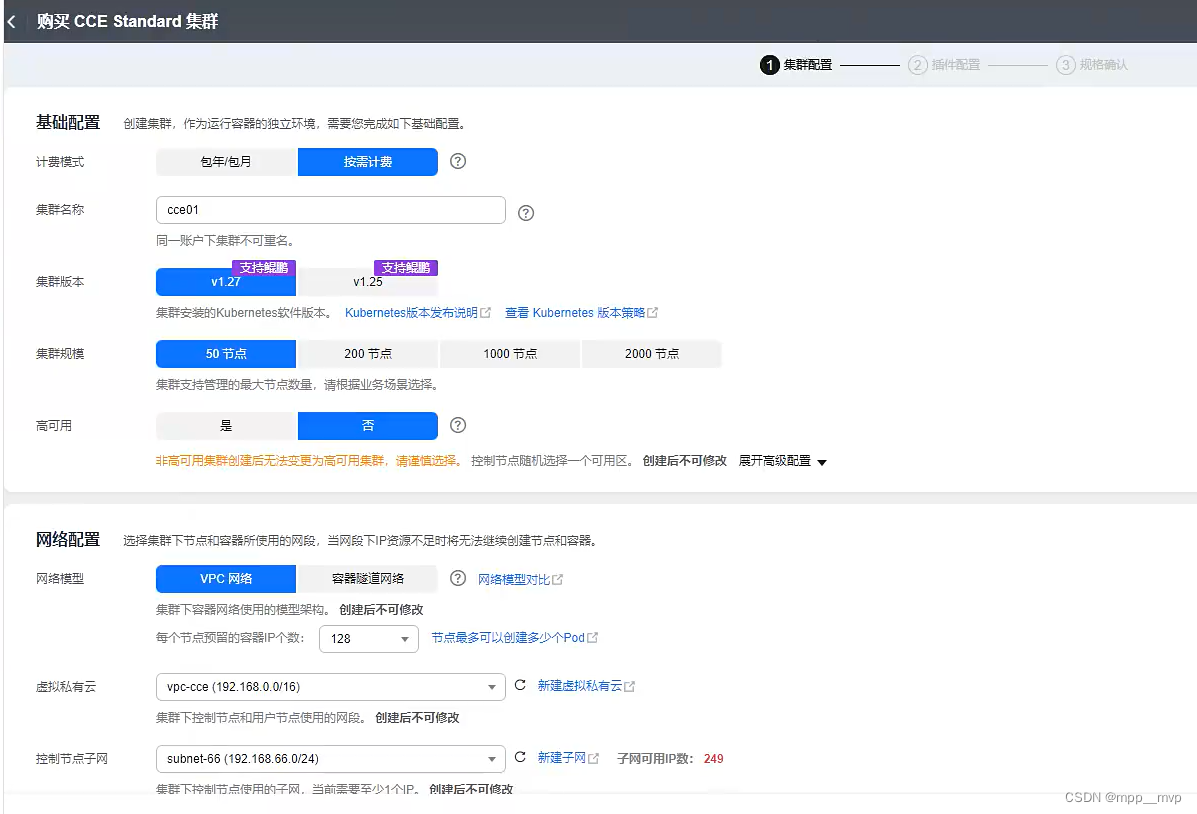Switch network model to 容器隧道网络
Viewport: 1197px width, 814px height.
(x=368, y=578)
